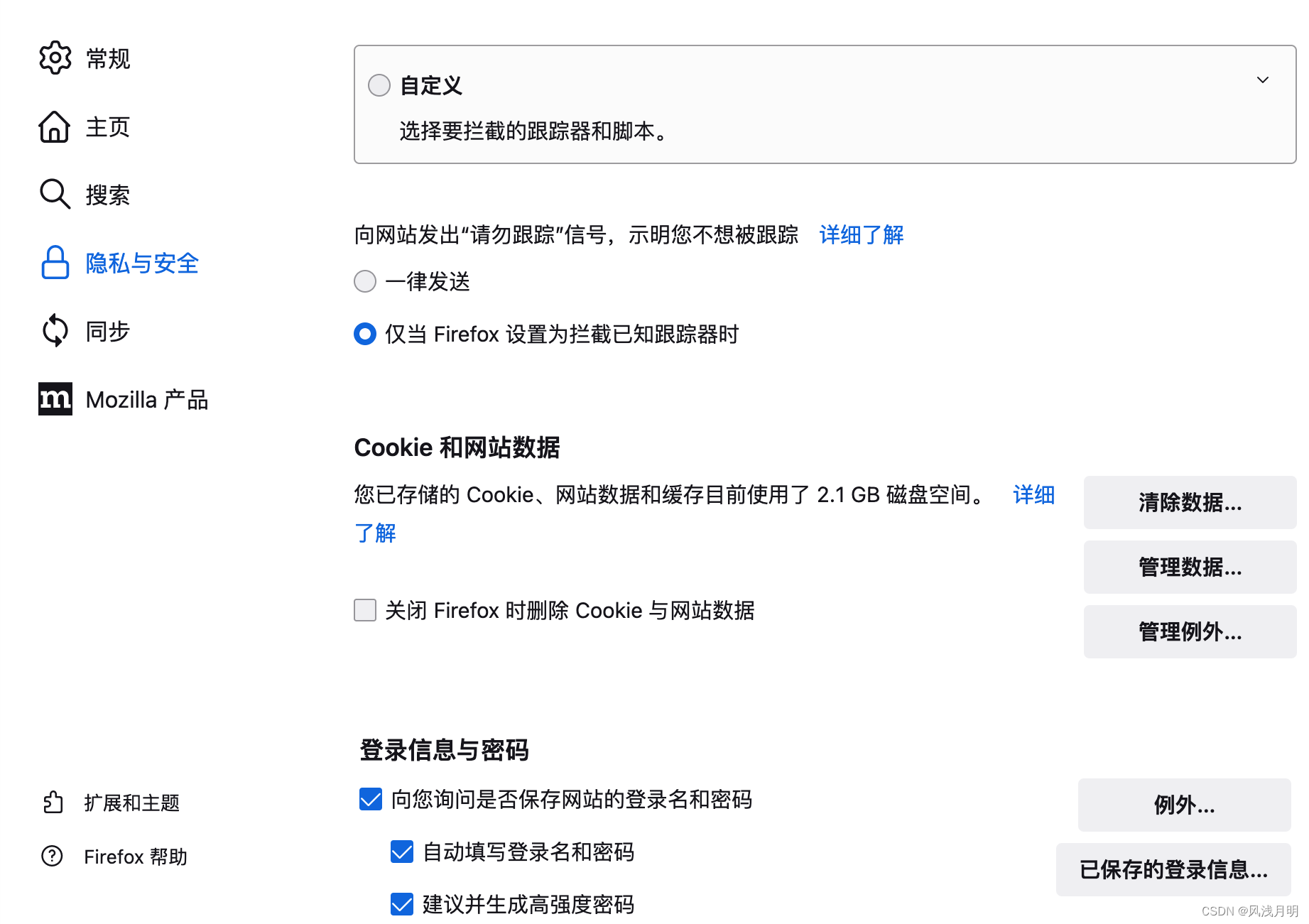Click the gear icon for 常规 settings

(55, 58)
